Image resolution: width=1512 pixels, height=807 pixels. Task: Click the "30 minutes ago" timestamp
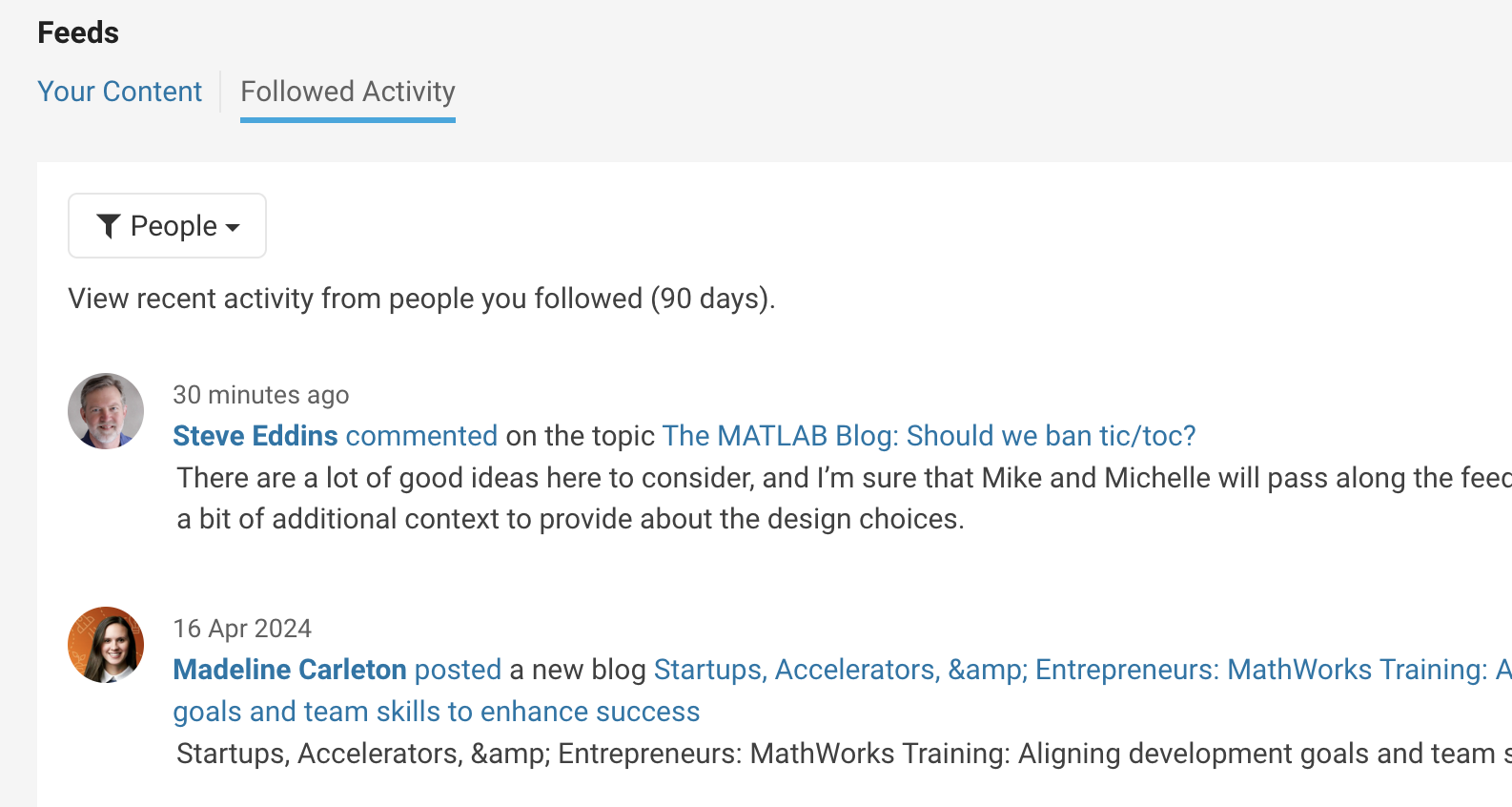(x=261, y=395)
